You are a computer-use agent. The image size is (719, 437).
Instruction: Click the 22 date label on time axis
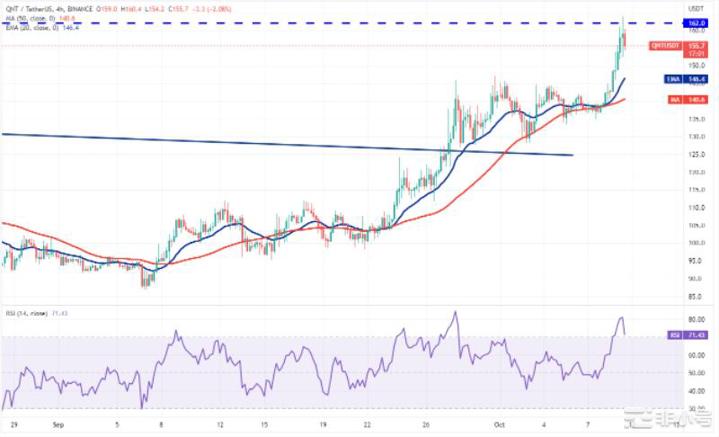(x=366, y=424)
